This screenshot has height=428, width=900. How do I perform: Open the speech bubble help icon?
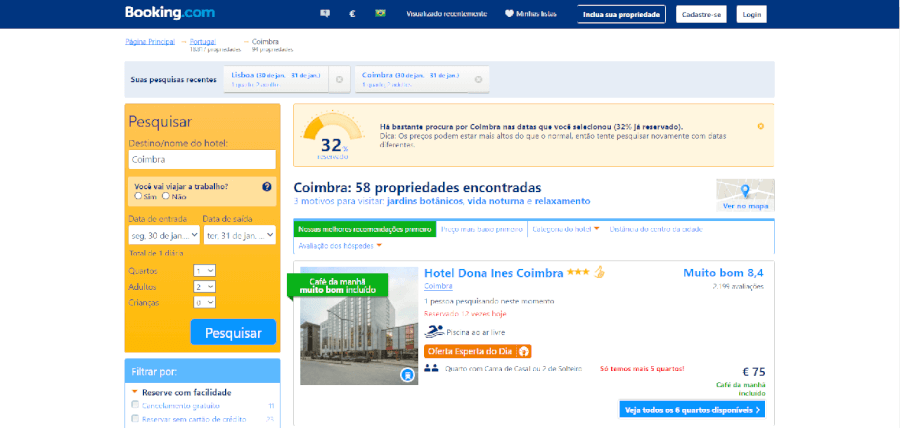325,14
